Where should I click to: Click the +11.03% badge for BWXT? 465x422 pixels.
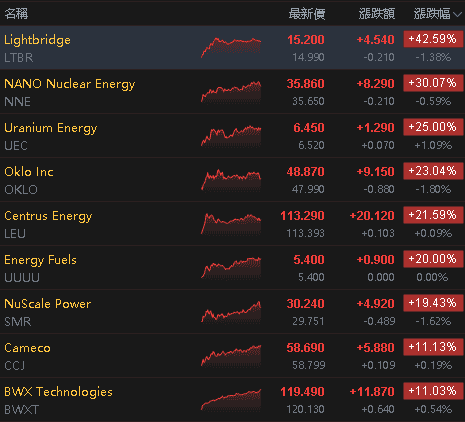[x=433, y=391]
